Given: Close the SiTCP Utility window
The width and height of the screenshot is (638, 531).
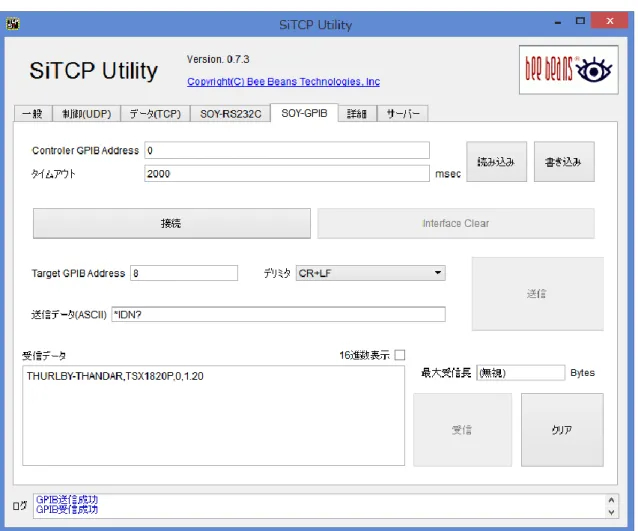Looking at the screenshot, I should (610, 21).
